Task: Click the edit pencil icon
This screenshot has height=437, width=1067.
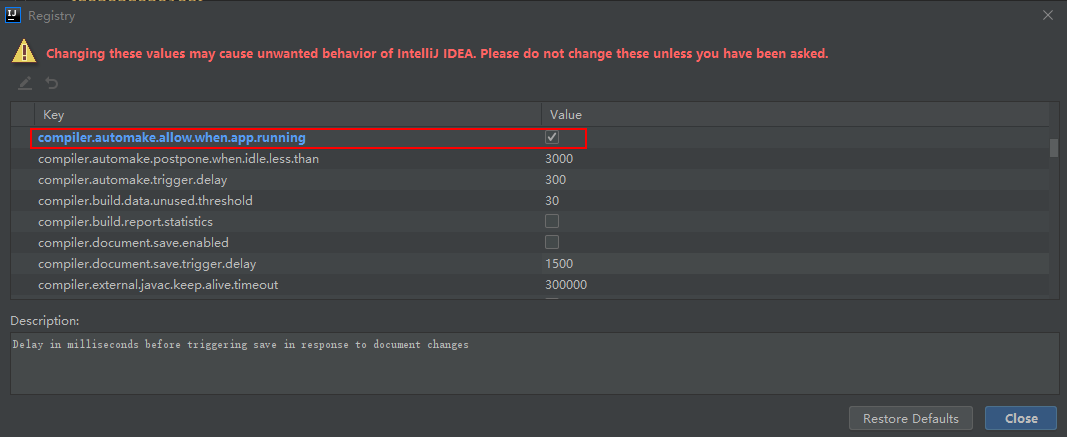Action: (24, 83)
